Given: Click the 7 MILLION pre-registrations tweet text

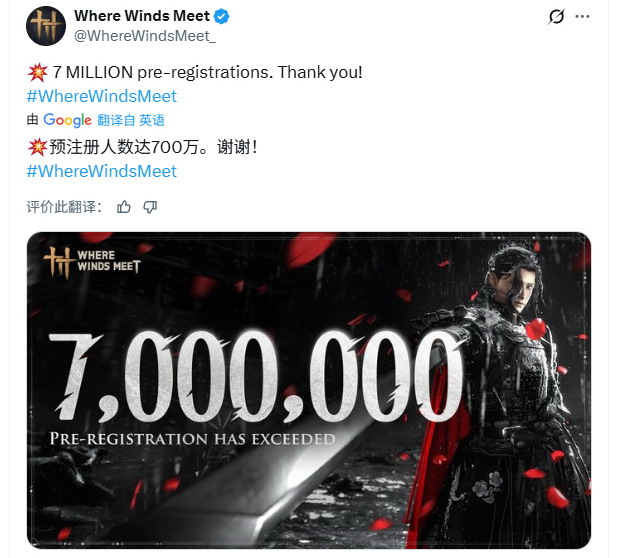Looking at the screenshot, I should pyautogui.click(x=207, y=72).
